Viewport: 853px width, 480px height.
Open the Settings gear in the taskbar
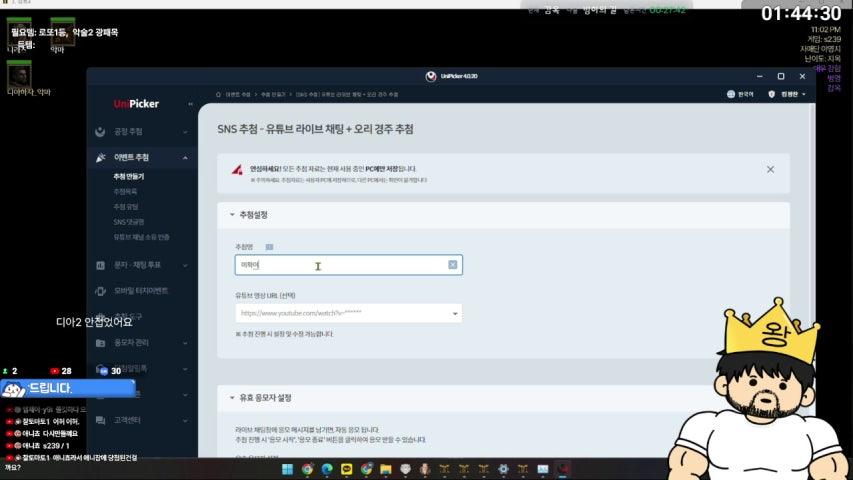503,469
